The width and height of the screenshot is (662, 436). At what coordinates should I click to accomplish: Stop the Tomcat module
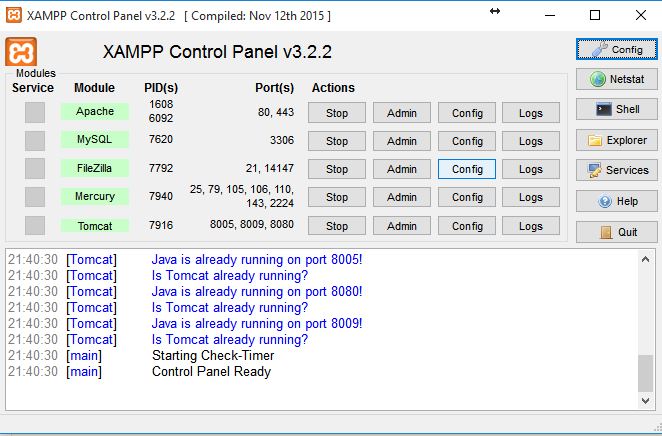(x=336, y=226)
